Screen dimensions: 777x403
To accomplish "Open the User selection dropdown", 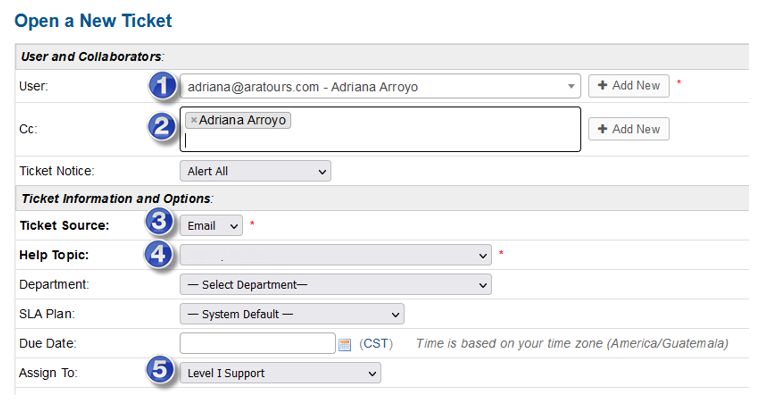I will click(380, 87).
